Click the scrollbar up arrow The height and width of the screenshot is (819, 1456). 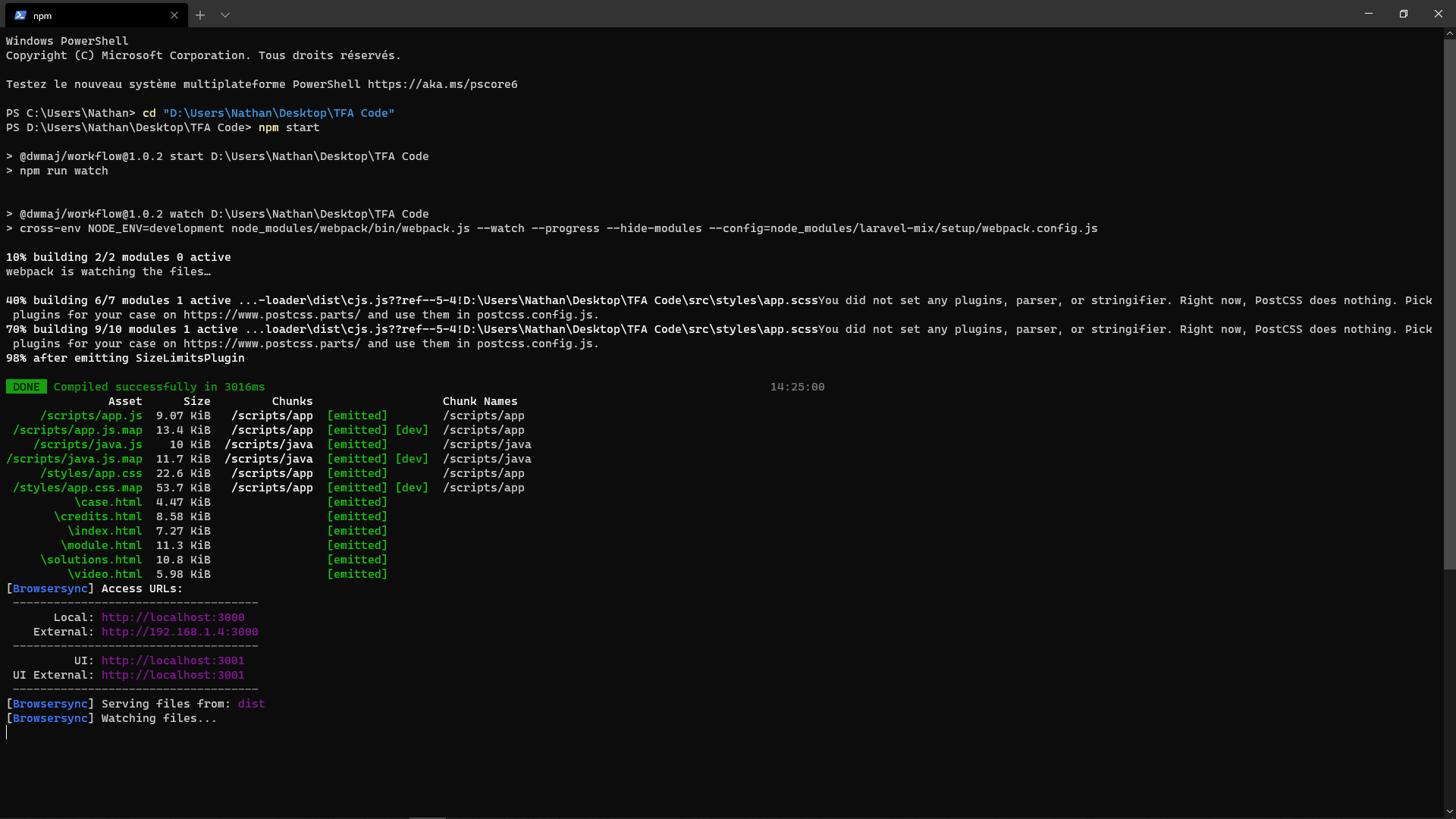1449,33
